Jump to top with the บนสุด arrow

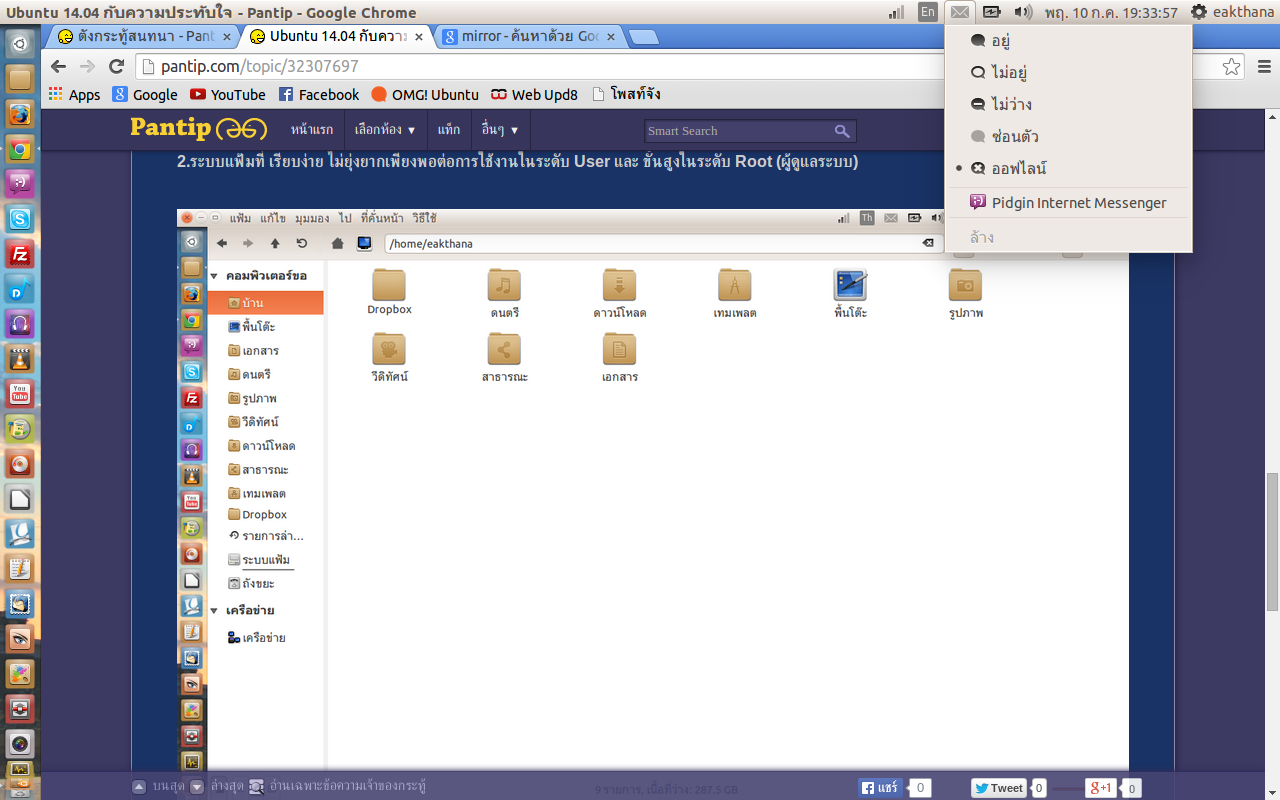[140, 787]
